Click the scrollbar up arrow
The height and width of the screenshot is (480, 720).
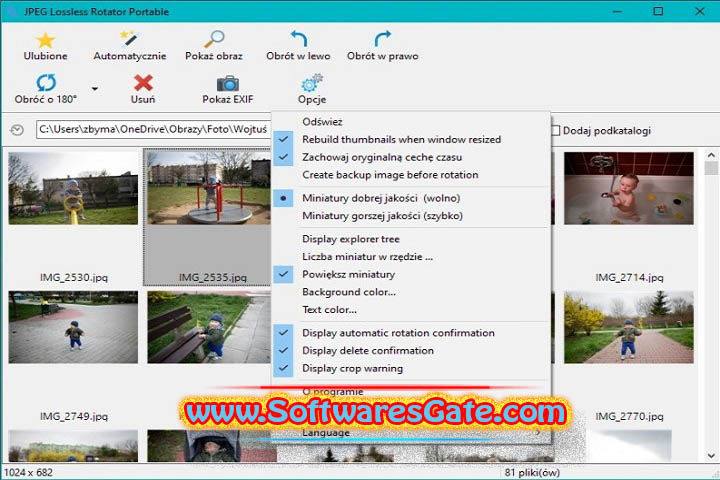coord(711,155)
